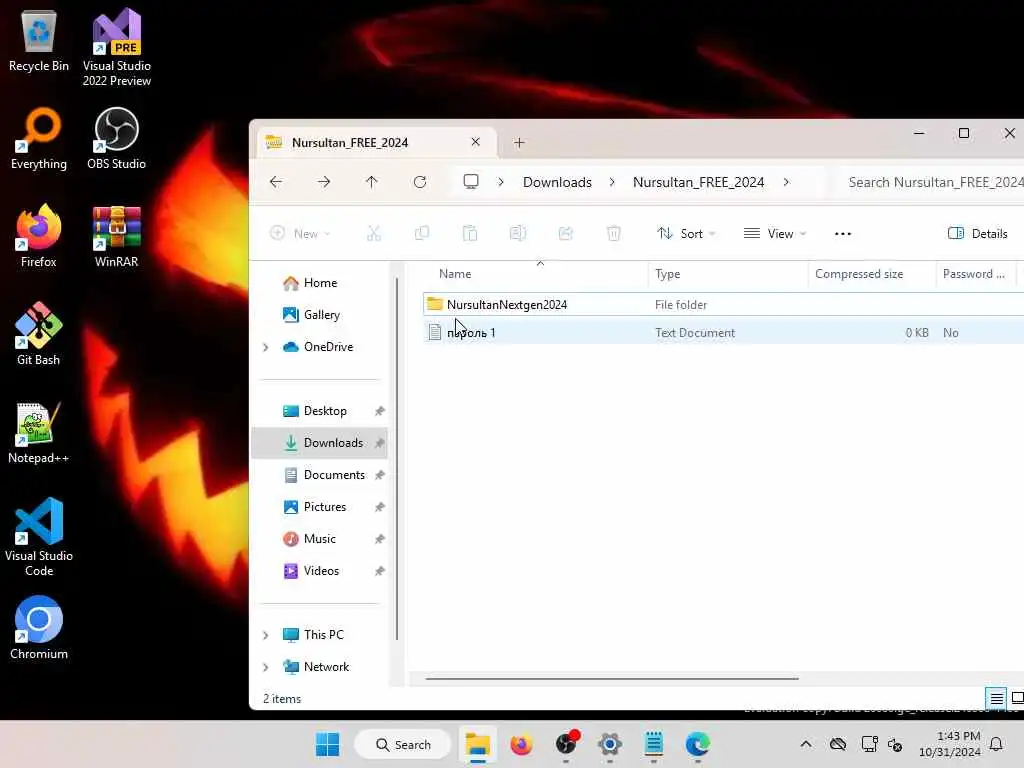Open Visual Studio Code desktop shortcut
1024x768 pixels.
[39, 537]
